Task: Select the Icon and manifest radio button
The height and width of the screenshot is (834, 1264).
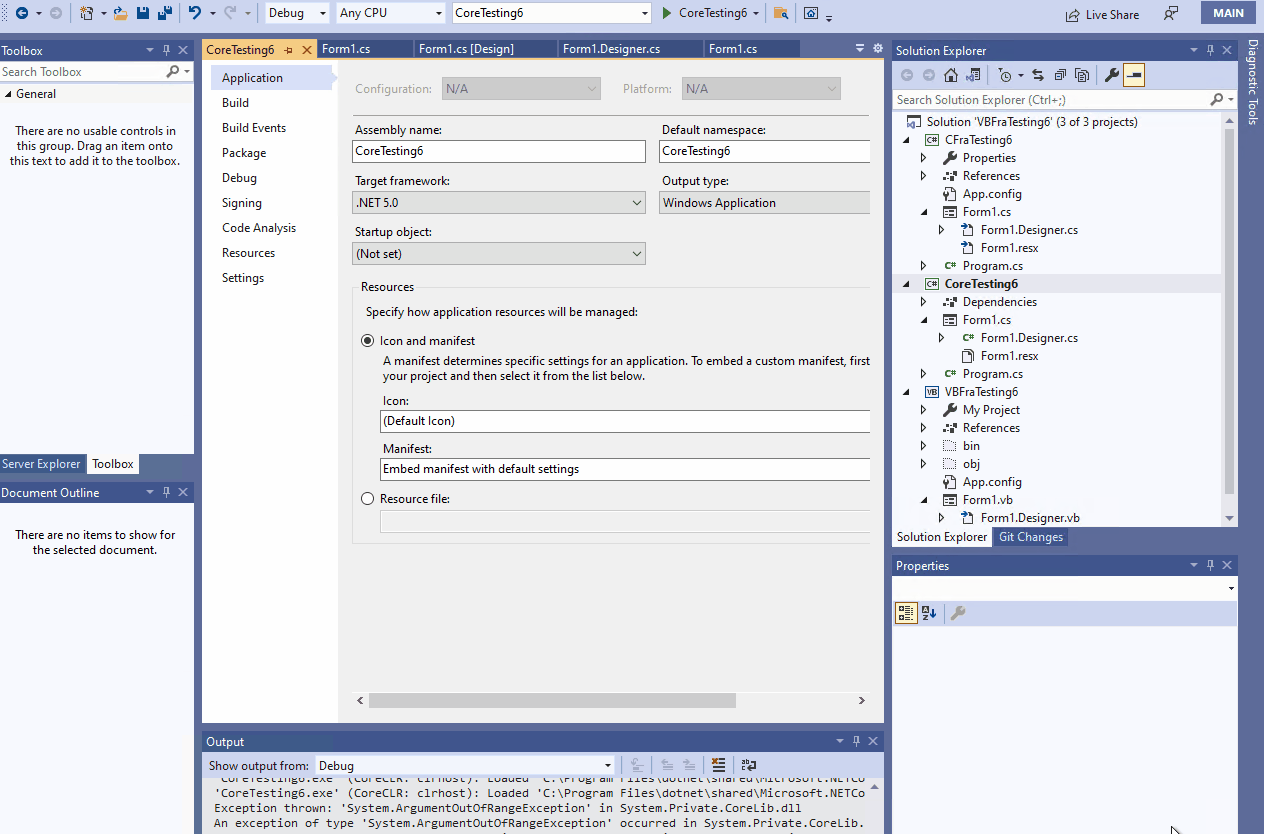Action: 367,340
